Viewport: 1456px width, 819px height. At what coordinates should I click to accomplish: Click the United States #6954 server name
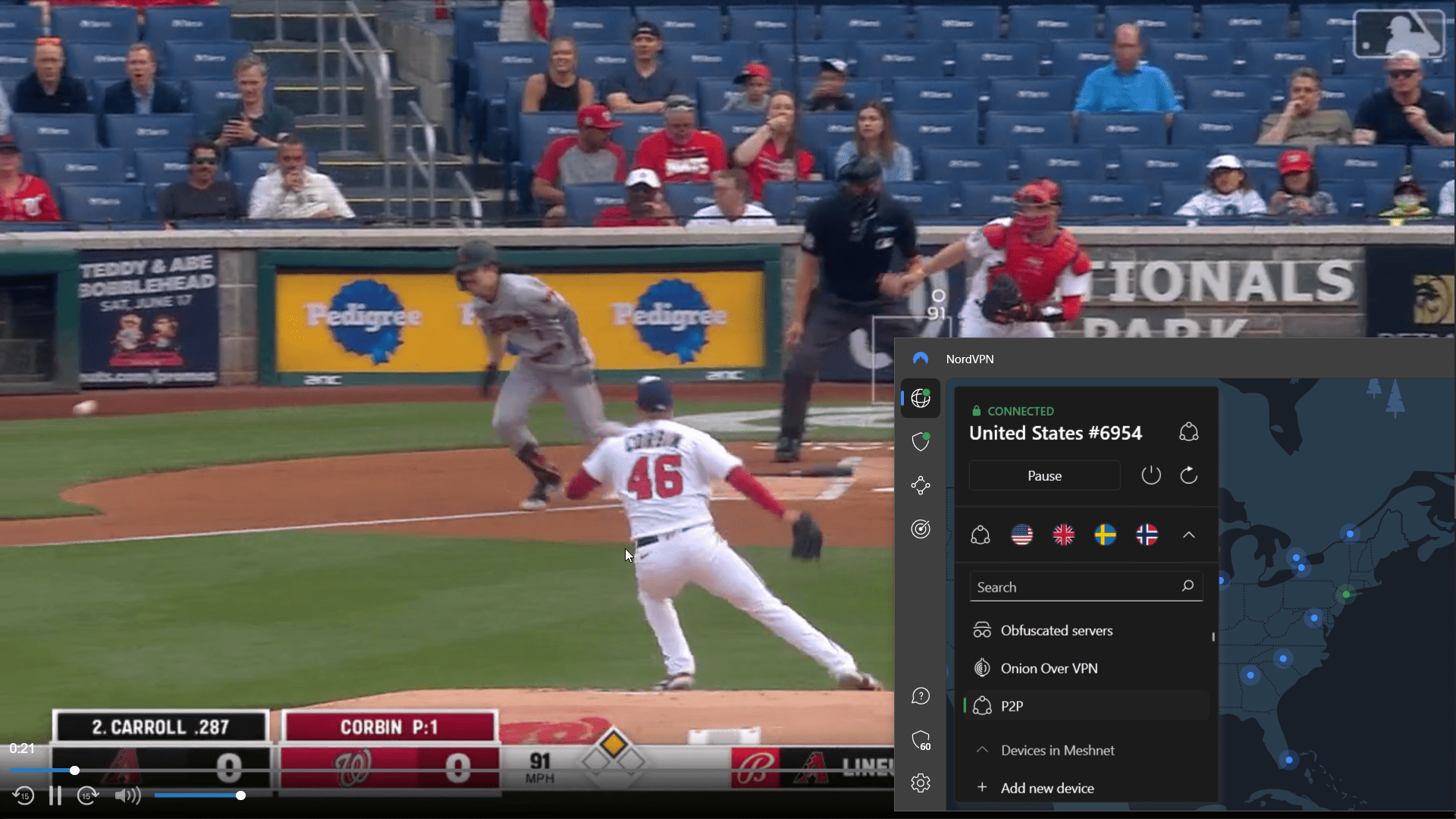point(1056,433)
